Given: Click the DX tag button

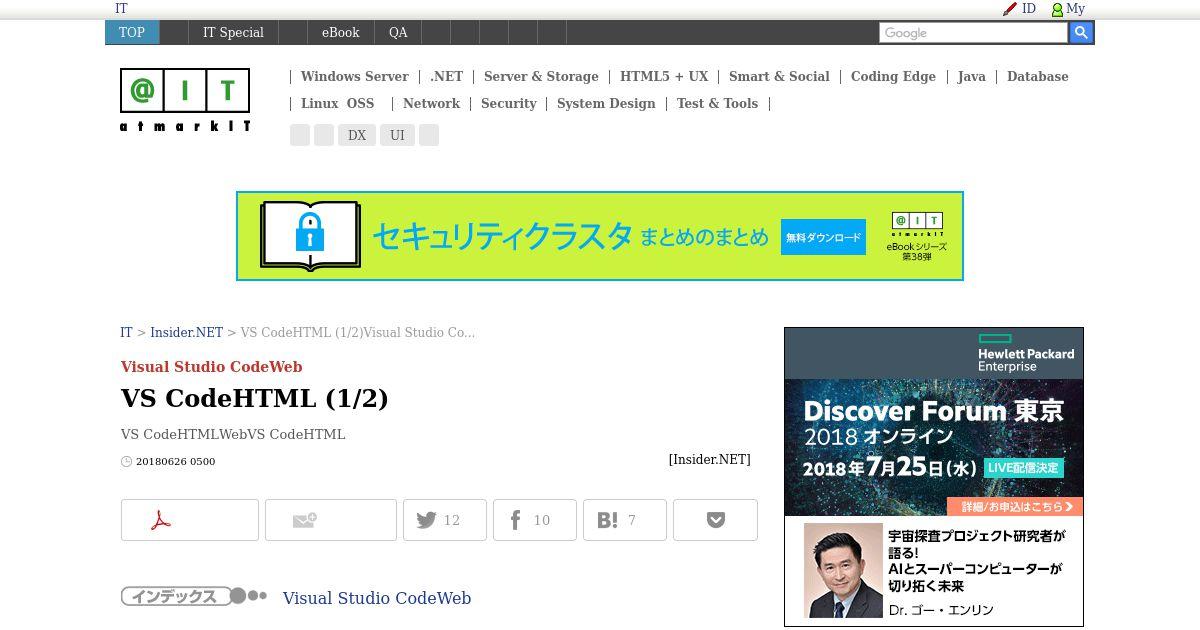Looking at the screenshot, I should 357,135.
